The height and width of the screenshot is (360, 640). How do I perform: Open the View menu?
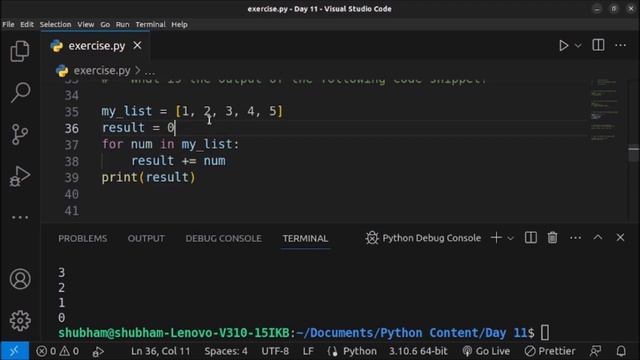click(86, 24)
